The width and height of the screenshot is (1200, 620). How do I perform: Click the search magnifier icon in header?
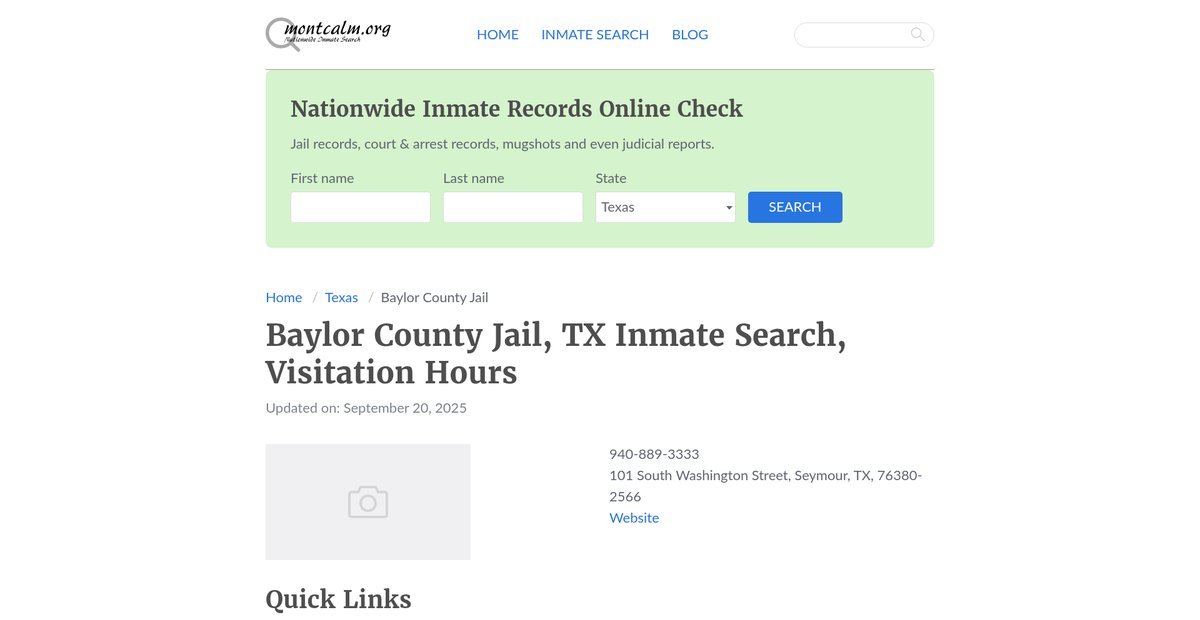tap(917, 35)
